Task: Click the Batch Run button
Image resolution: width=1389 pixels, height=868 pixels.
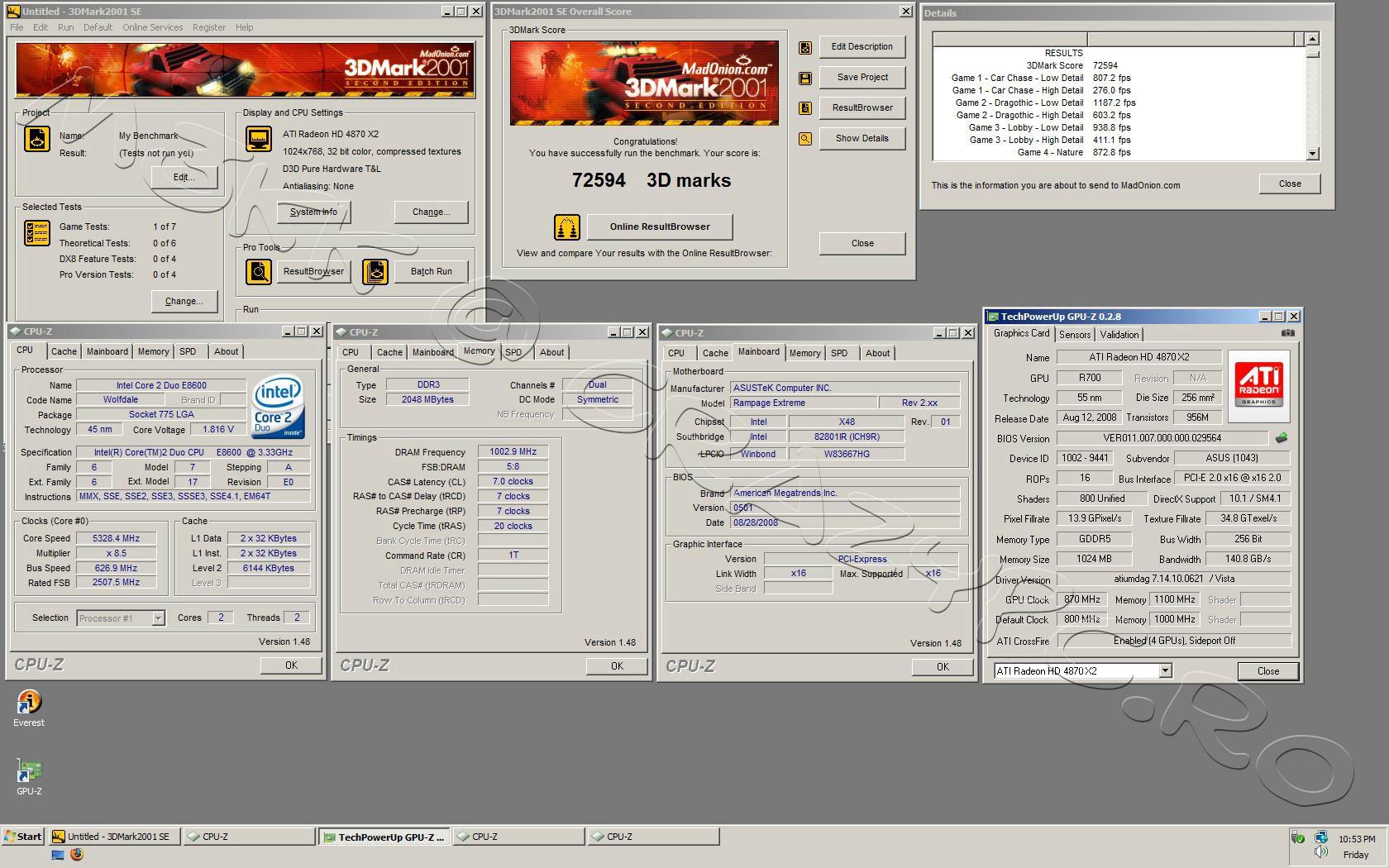Action: point(432,271)
